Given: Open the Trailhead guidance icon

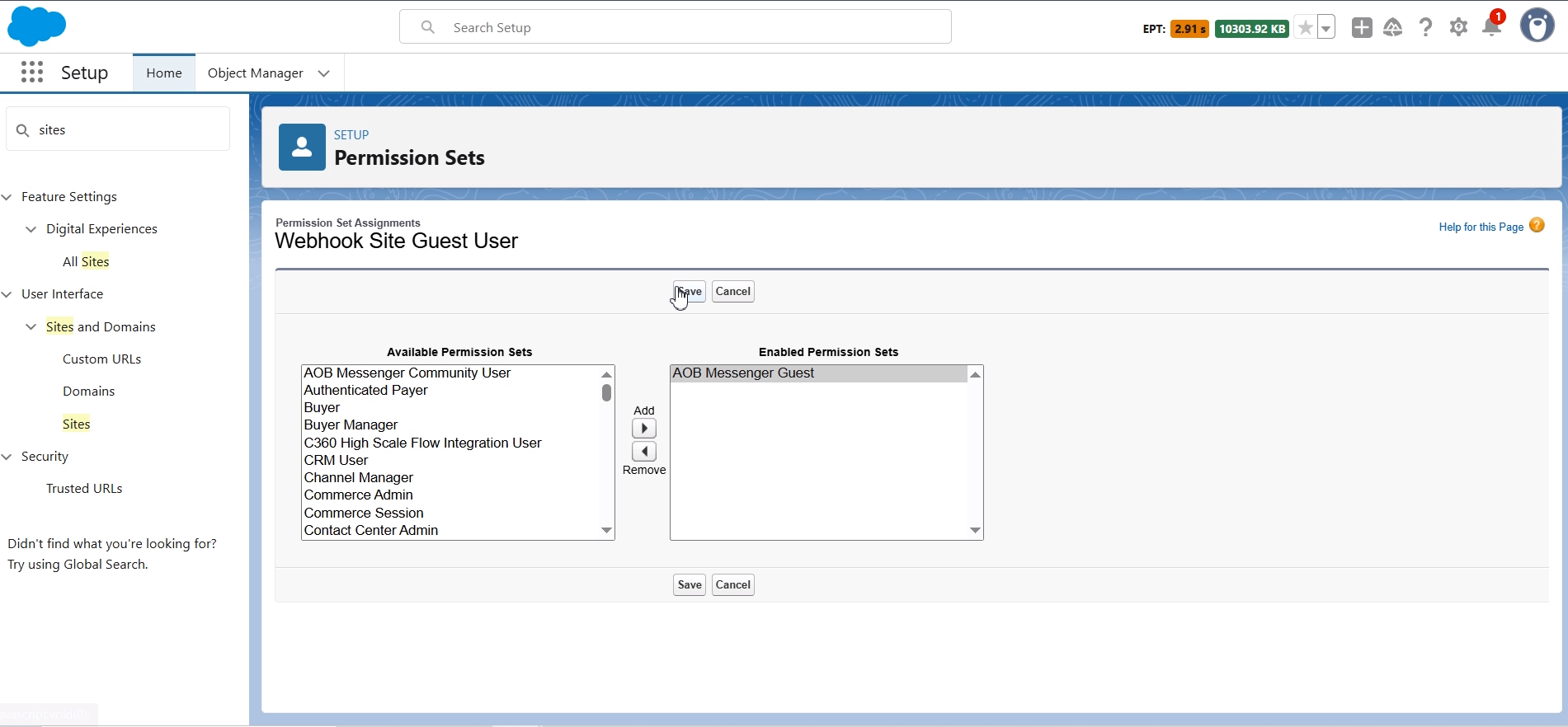Looking at the screenshot, I should point(1393,27).
